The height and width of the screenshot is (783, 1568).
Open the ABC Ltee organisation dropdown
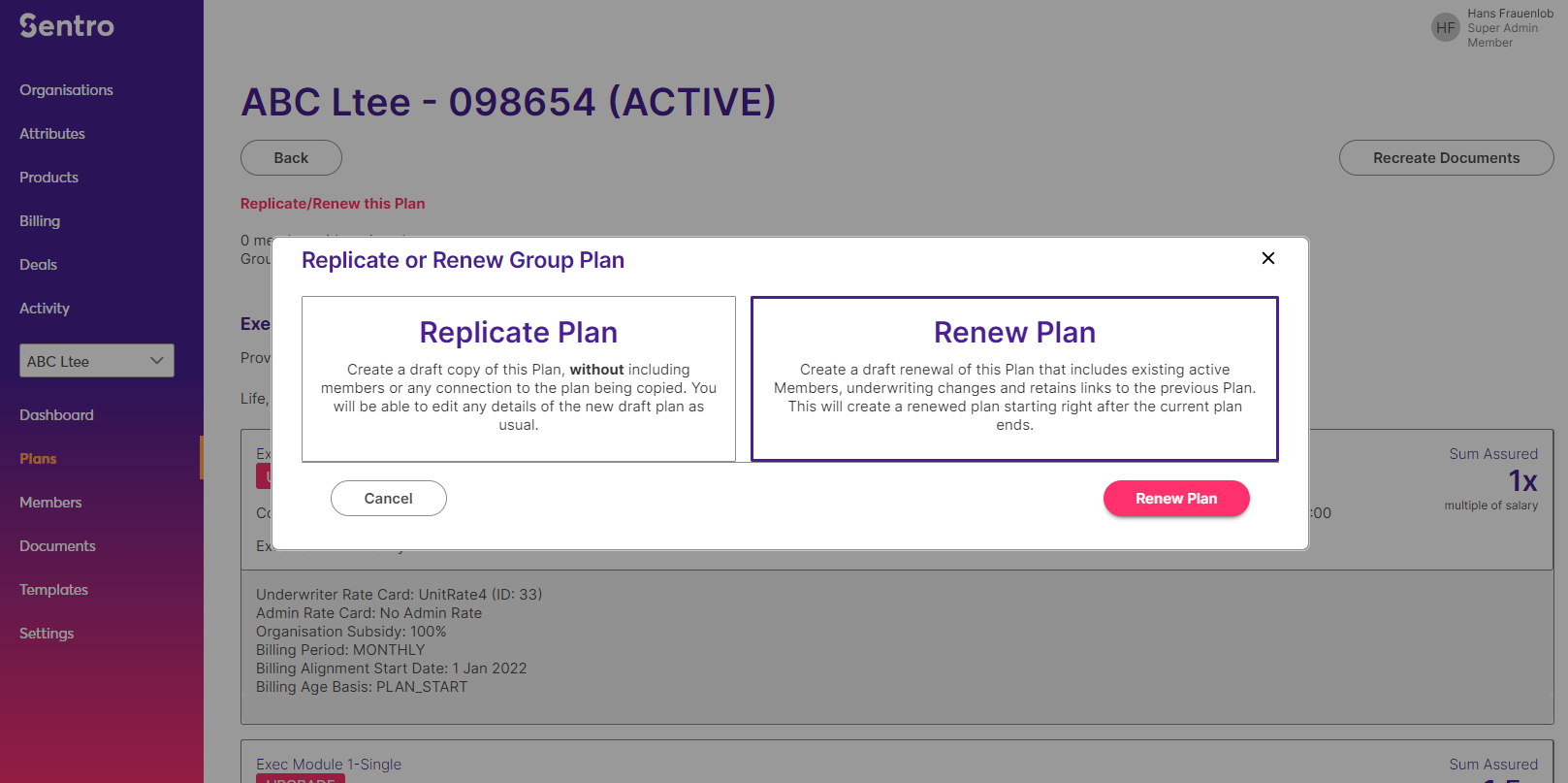(97, 361)
